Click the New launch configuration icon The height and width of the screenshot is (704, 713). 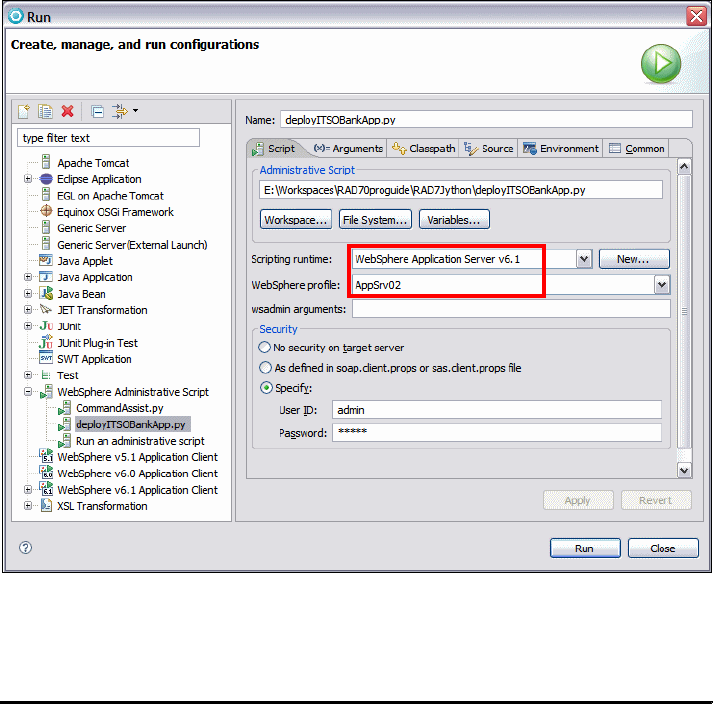(24, 111)
